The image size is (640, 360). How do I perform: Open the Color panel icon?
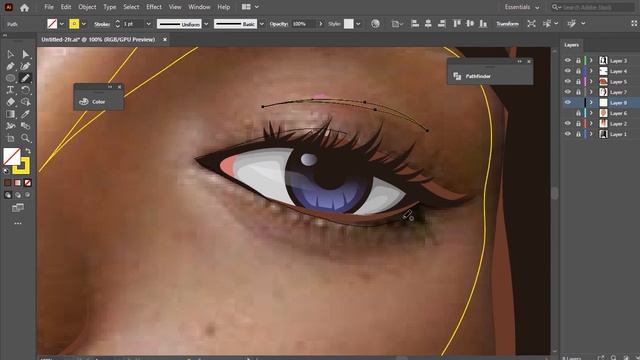(x=84, y=102)
